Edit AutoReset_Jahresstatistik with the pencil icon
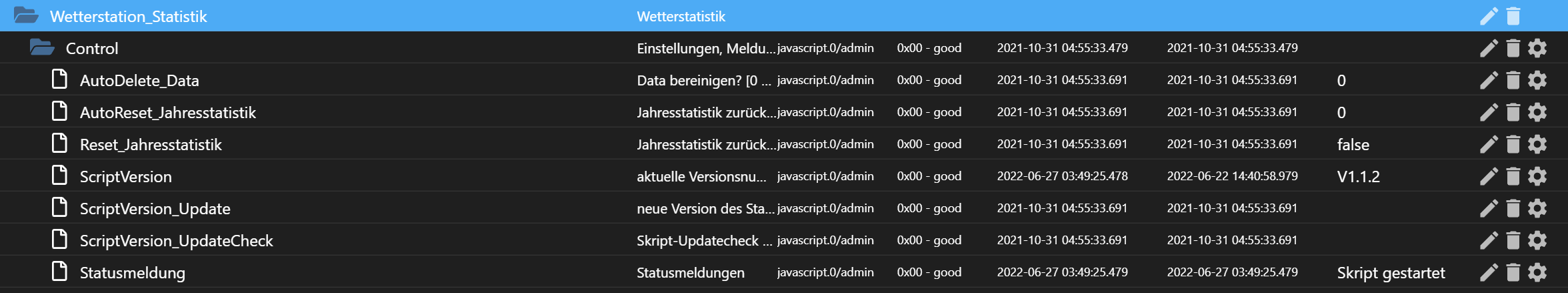The image size is (1568, 293). coord(1489,112)
